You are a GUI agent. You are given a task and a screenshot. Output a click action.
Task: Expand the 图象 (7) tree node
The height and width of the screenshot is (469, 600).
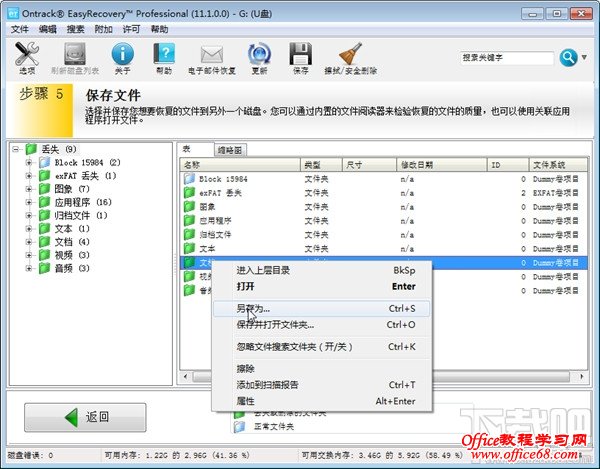(x=29, y=189)
